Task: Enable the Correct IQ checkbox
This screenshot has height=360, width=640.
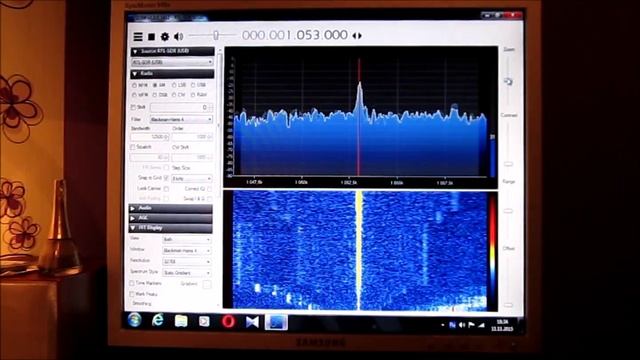Action: point(209,189)
